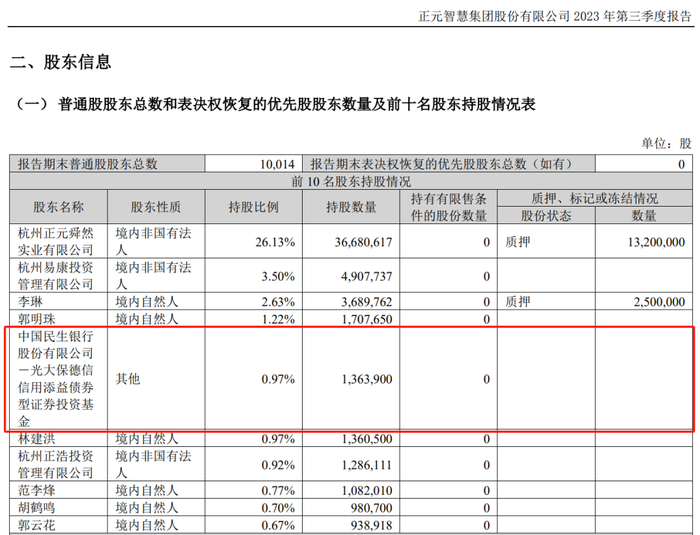Click the nature cell 其他

click(x=128, y=379)
